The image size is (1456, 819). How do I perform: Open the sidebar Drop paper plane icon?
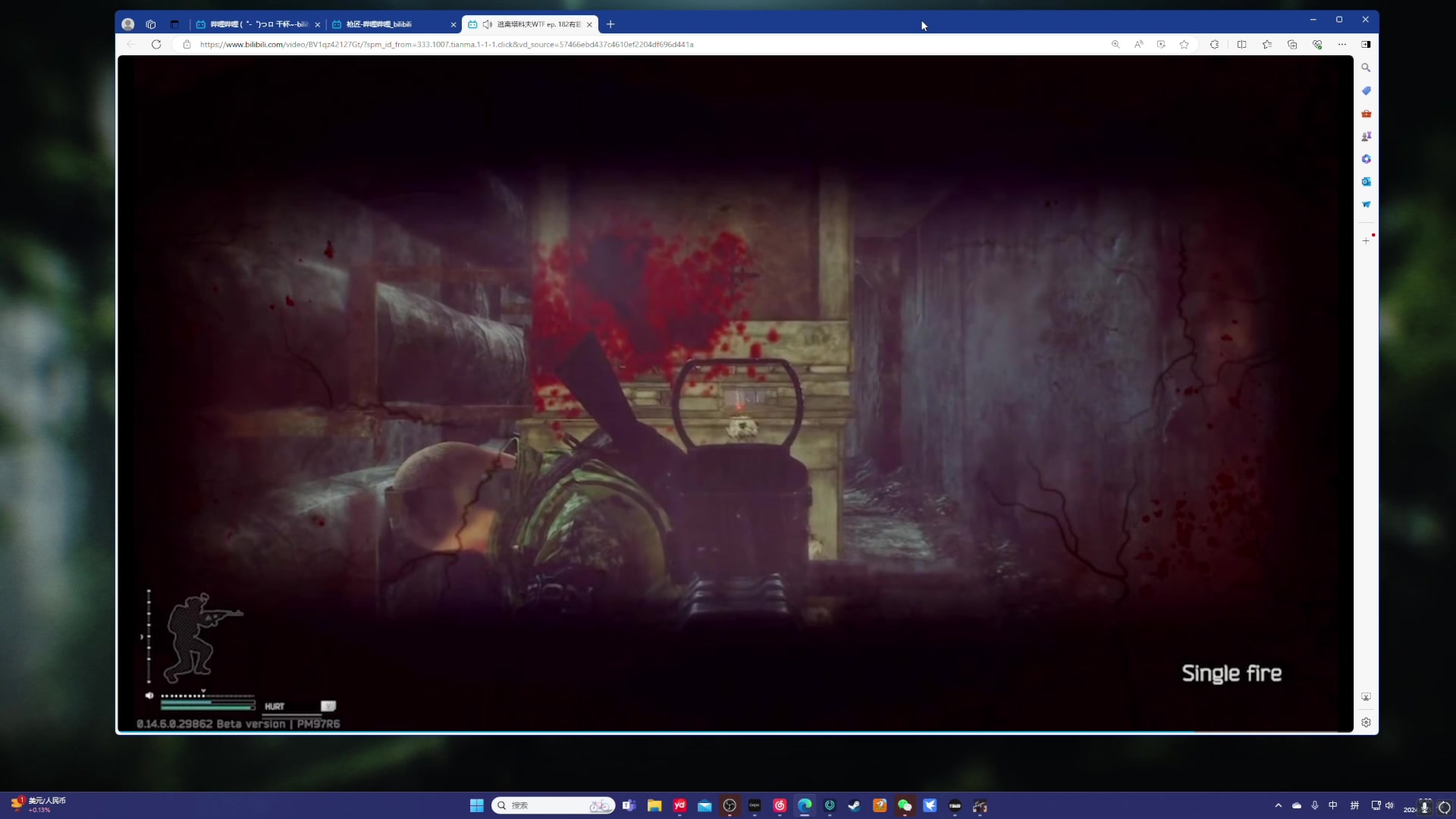1366,205
